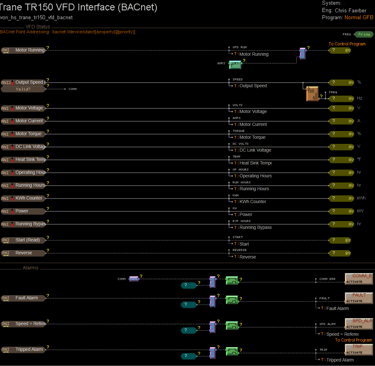Select the Speed = Reference input block
The height and width of the screenshot is (366, 375).
pyautogui.click(x=23, y=324)
